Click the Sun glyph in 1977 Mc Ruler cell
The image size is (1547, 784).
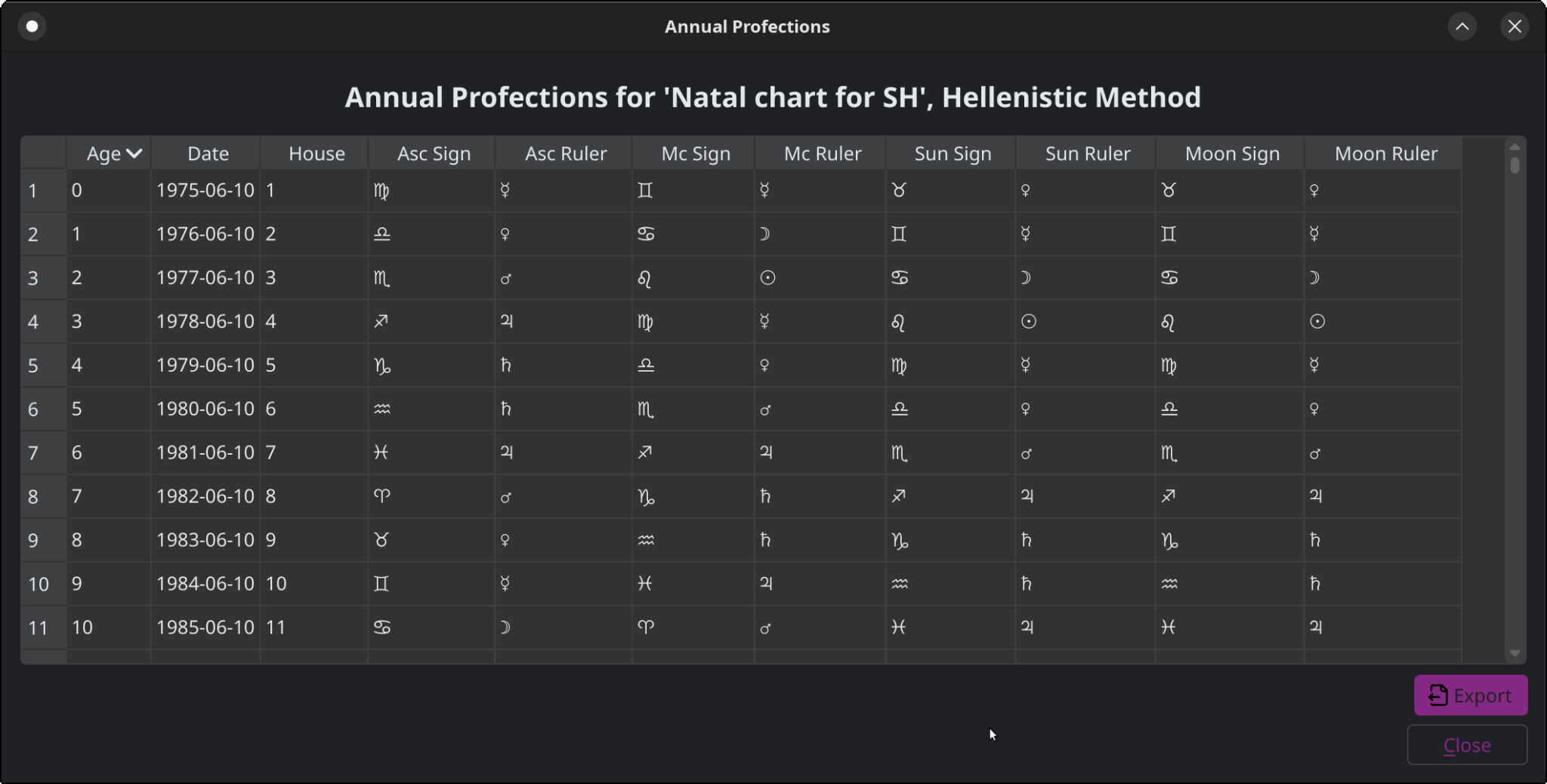[x=767, y=278]
